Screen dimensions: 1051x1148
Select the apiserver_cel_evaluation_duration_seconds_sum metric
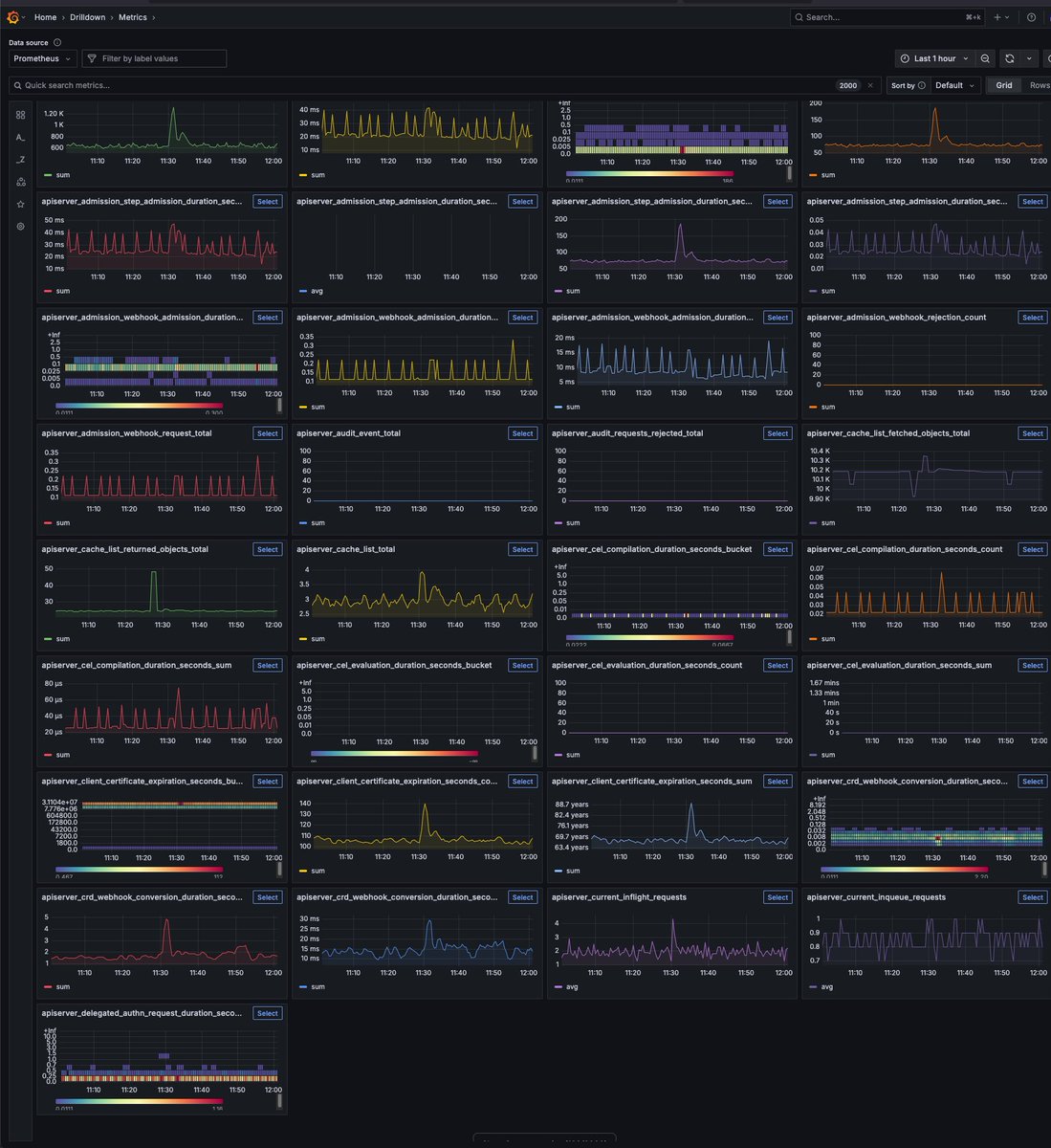(1033, 665)
